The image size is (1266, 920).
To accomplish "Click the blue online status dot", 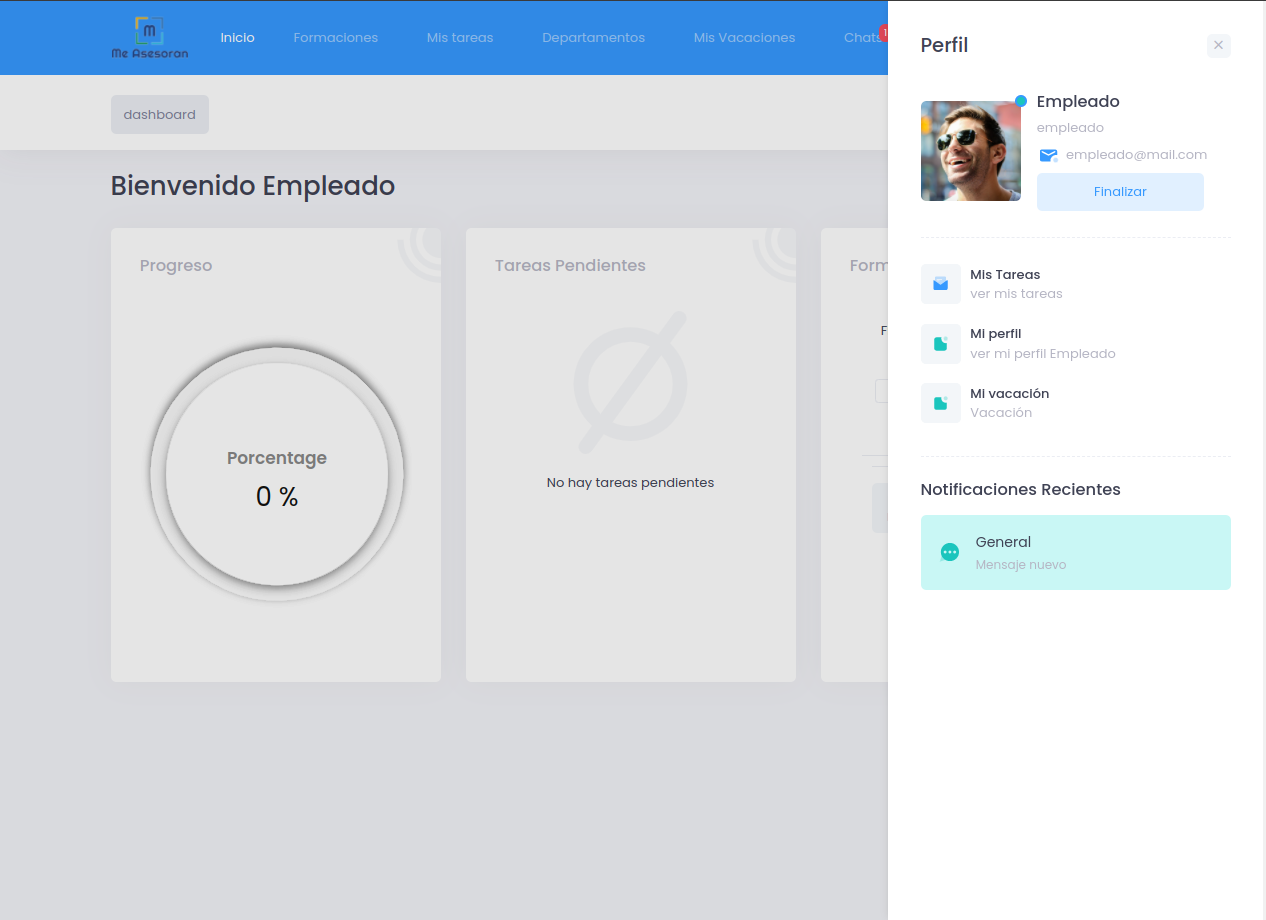I will point(1021,101).
